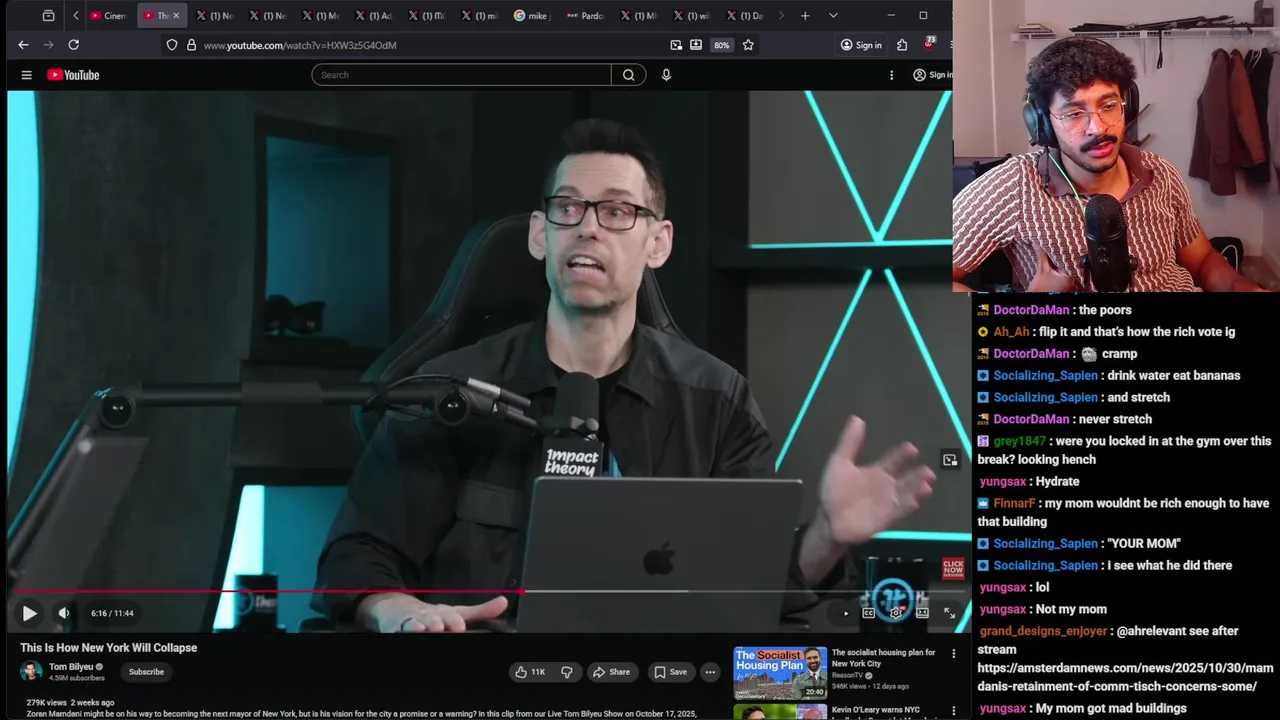The width and height of the screenshot is (1280, 720).
Task: Open the player settings gear
Action: (895, 613)
